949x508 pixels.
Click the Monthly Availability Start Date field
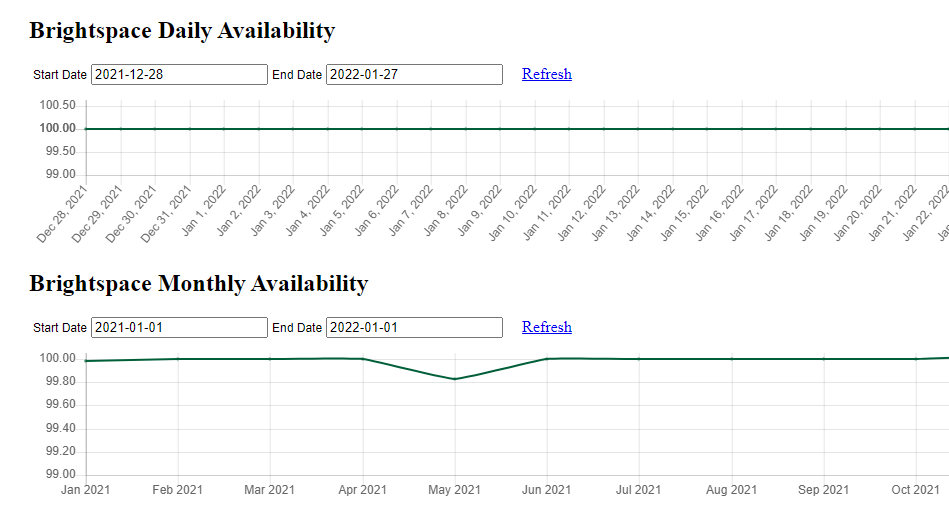[x=179, y=328]
